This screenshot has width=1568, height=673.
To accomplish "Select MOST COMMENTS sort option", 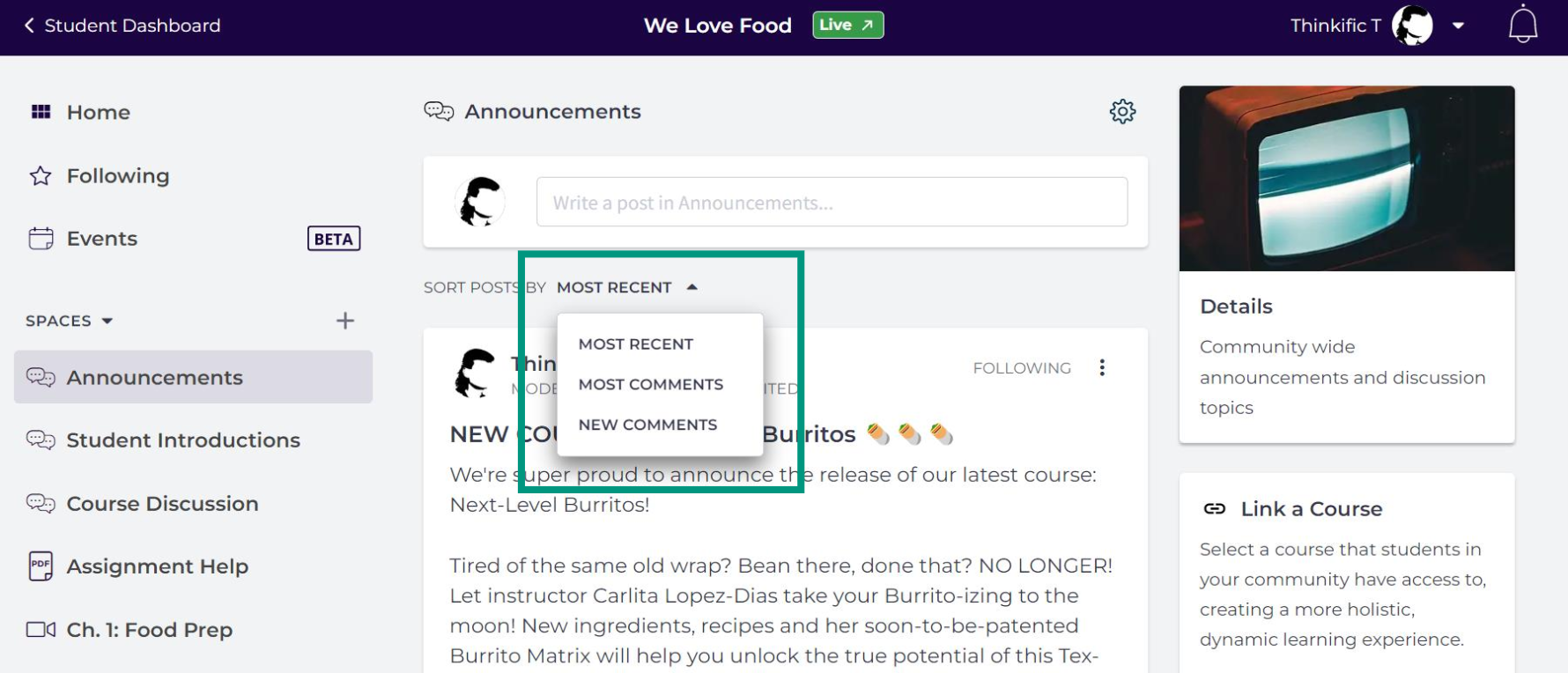I will [650, 385].
